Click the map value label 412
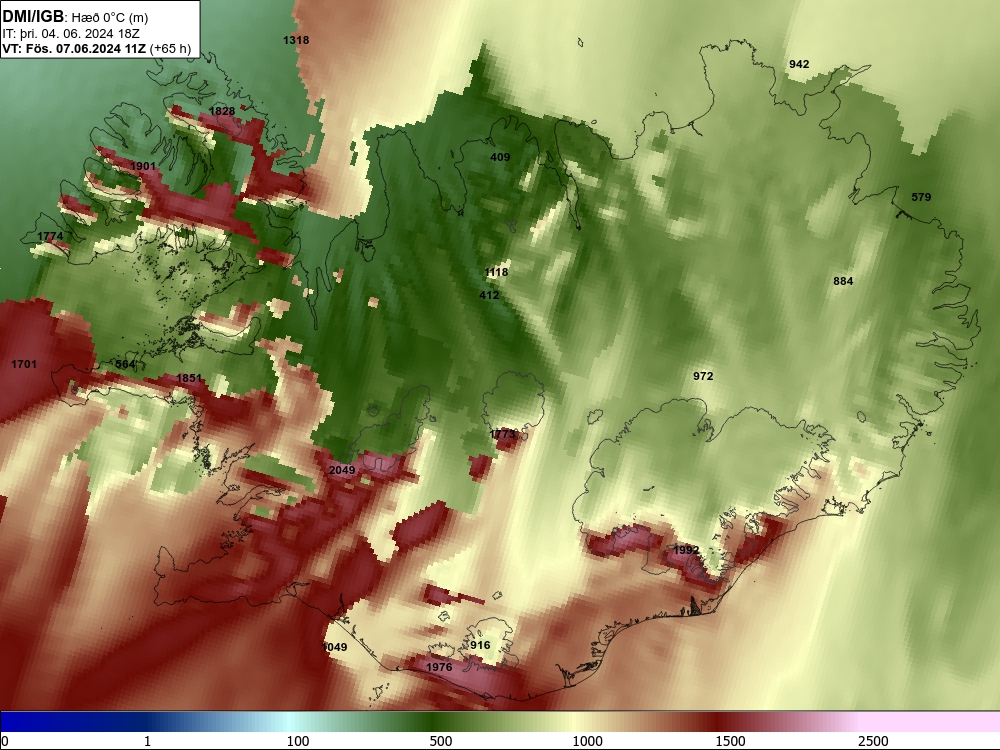Viewport: 1000px width, 750px height. click(489, 295)
